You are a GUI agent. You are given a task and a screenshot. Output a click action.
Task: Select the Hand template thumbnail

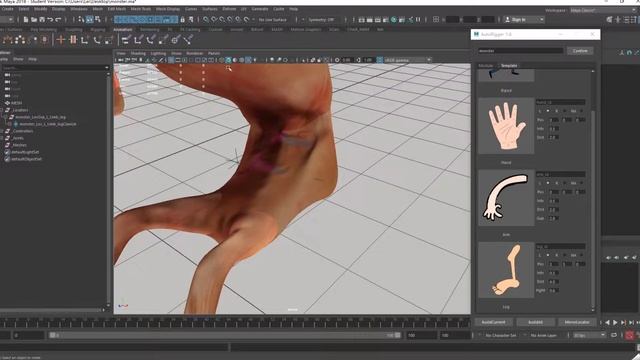[506, 126]
